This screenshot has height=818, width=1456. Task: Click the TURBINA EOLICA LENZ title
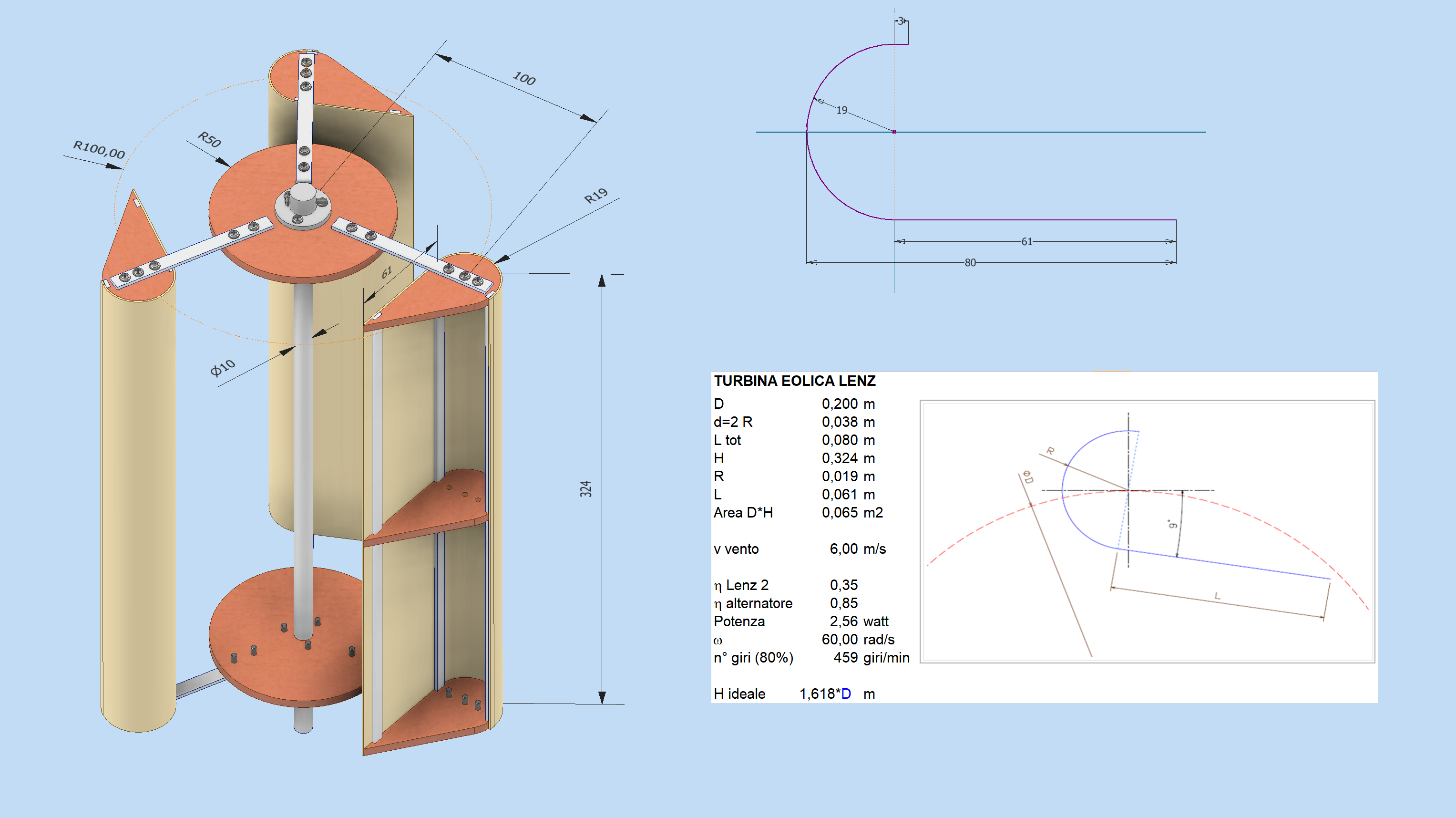pos(794,381)
